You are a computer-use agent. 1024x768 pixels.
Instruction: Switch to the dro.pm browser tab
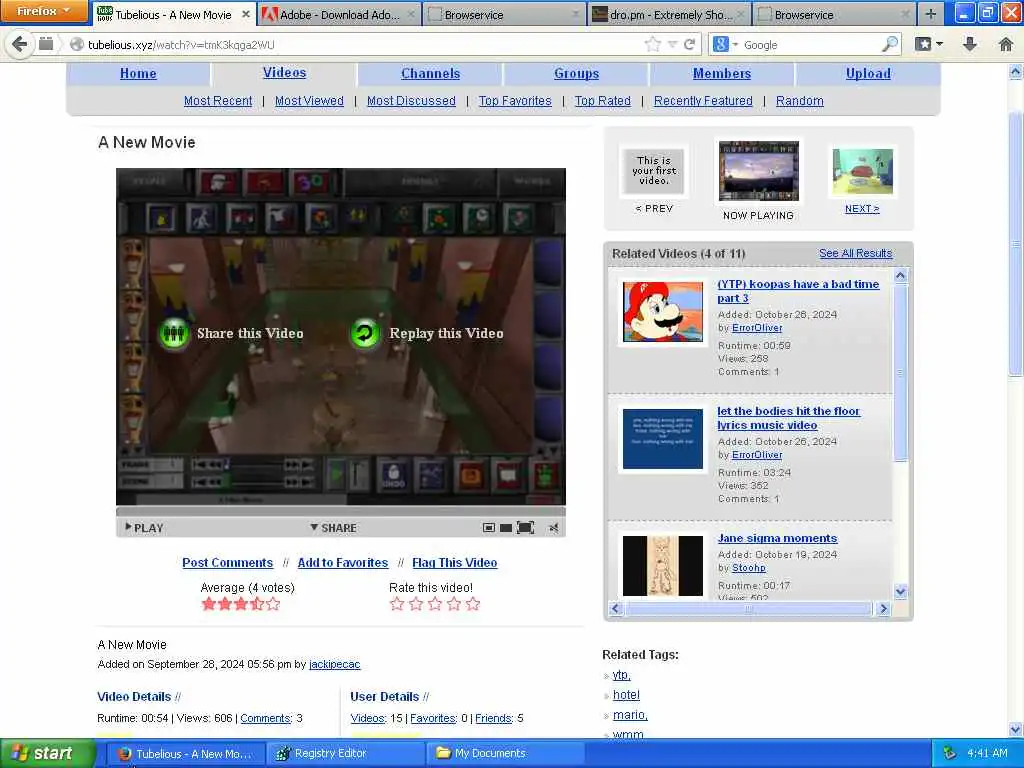669,14
